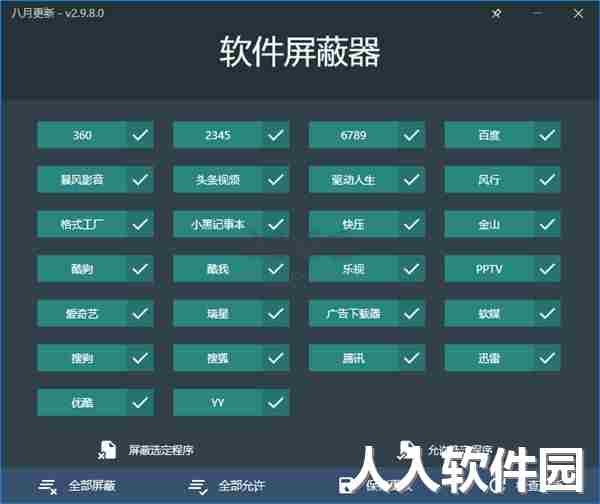Select the 广告下载器 label
This screenshot has width=600, height=504.
point(353,314)
